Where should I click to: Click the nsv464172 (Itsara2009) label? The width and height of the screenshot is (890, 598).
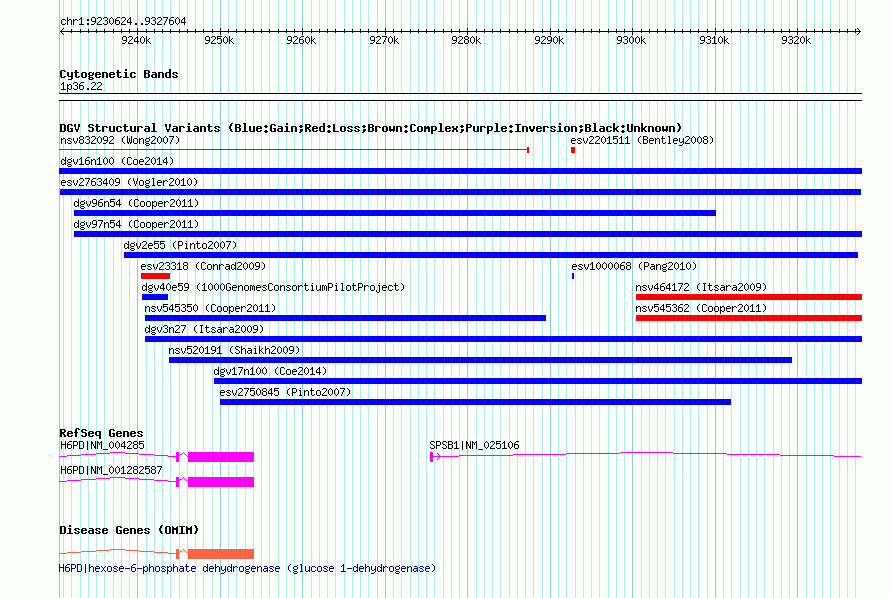(701, 287)
